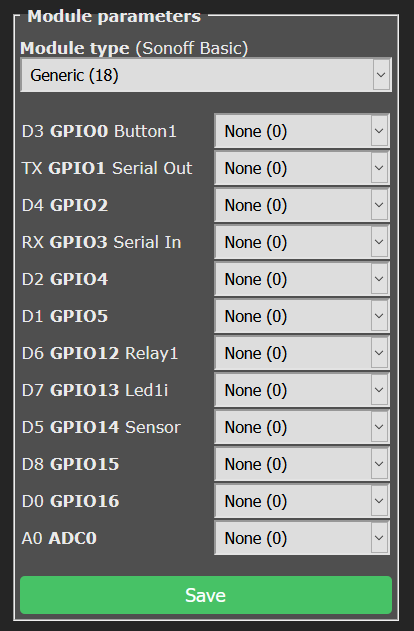414x631 pixels.
Task: Open the D8 GPIO15 dropdown
Action: coord(302,464)
